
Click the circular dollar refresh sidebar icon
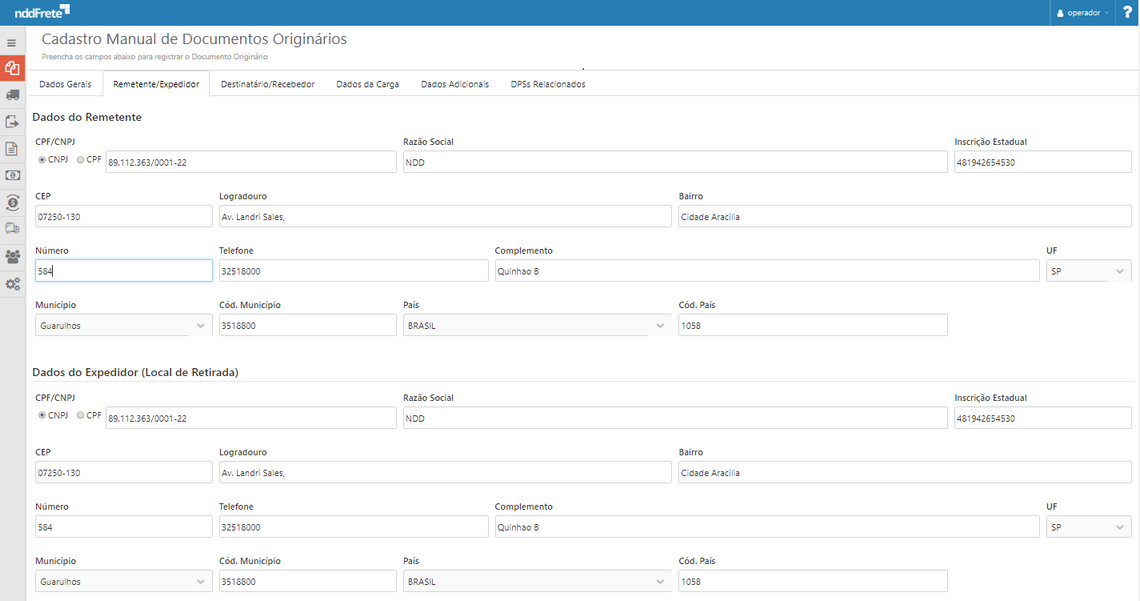point(12,202)
